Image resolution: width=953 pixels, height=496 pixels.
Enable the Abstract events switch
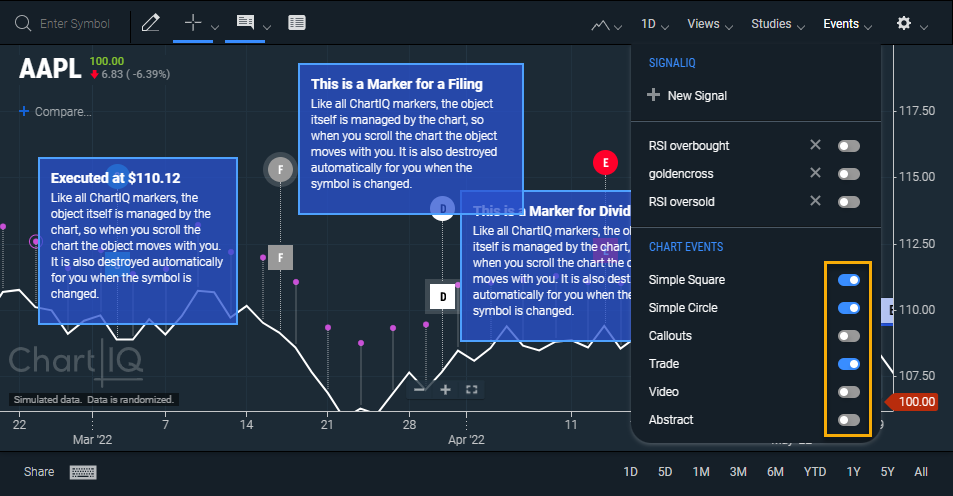848,419
